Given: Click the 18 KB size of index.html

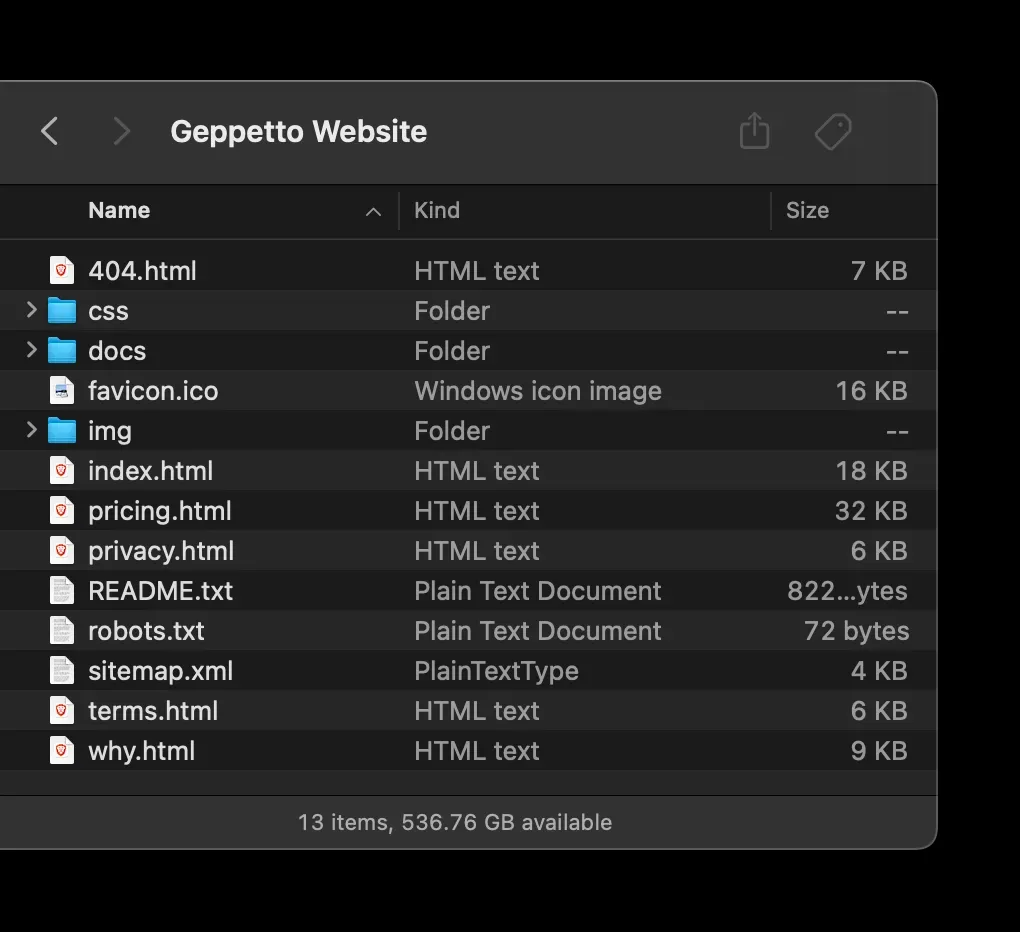Looking at the screenshot, I should pyautogui.click(x=871, y=471).
